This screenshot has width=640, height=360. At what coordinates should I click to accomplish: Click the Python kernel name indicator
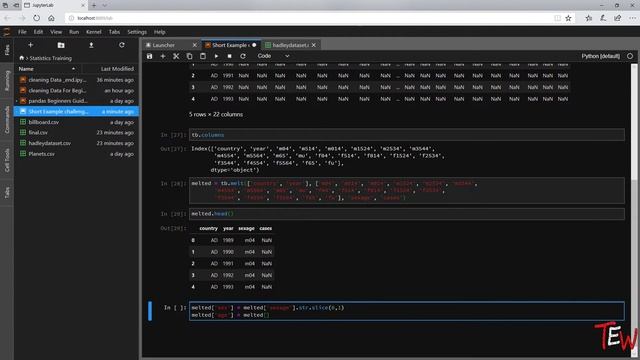pyautogui.click(x=600, y=56)
